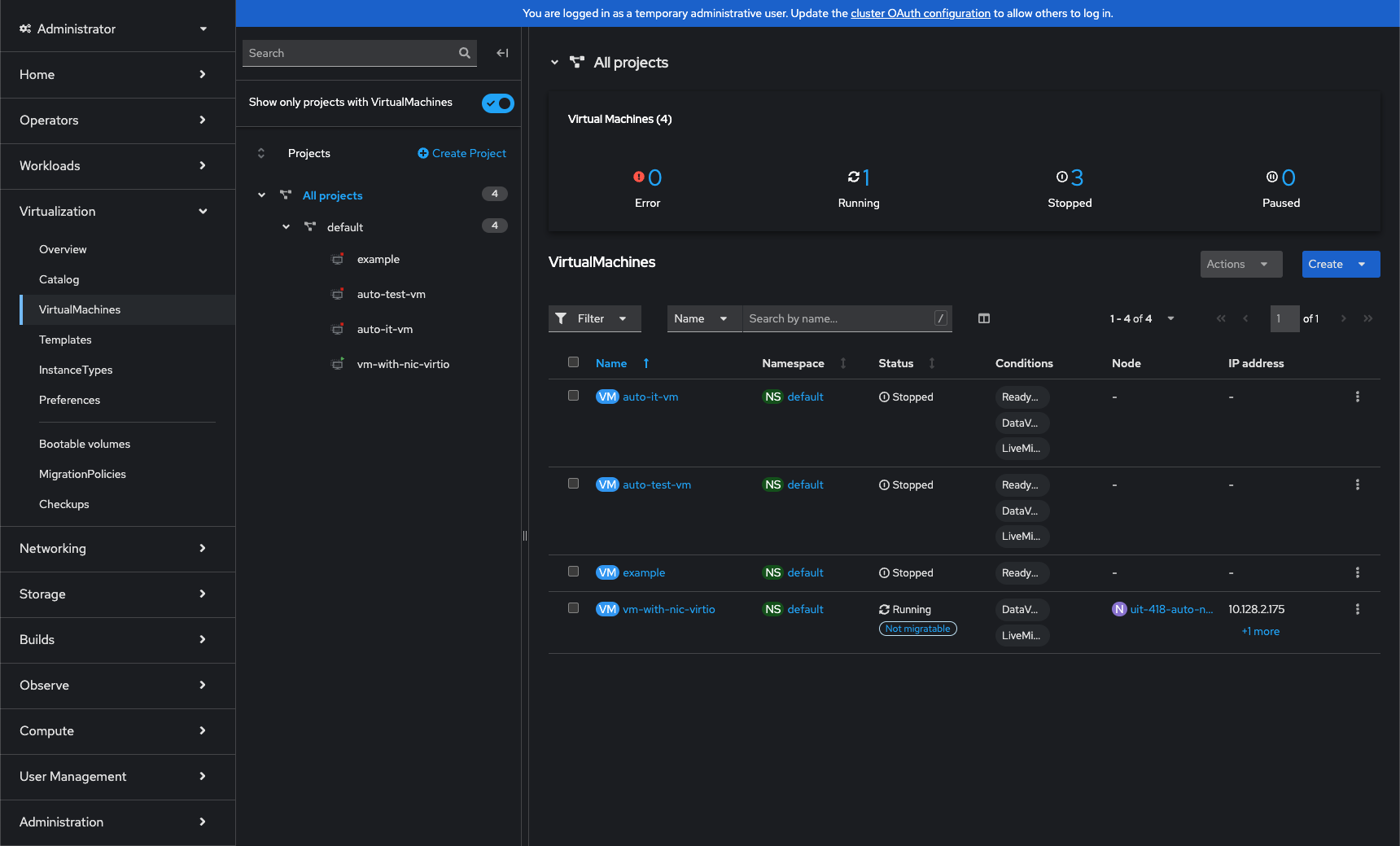Click the search magnifier icon in project panel
The width and height of the screenshot is (1400, 846).
tap(464, 53)
